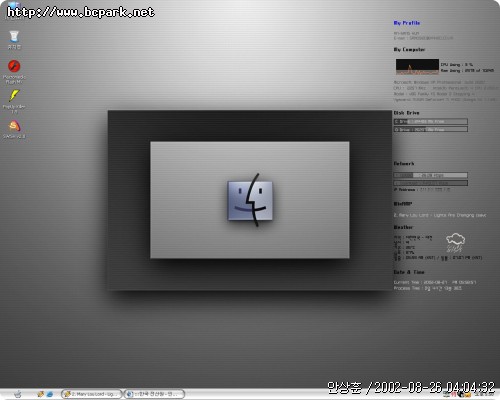Click the Weather section heading
Viewport: 500px width, 400px height.
pyautogui.click(x=403, y=227)
